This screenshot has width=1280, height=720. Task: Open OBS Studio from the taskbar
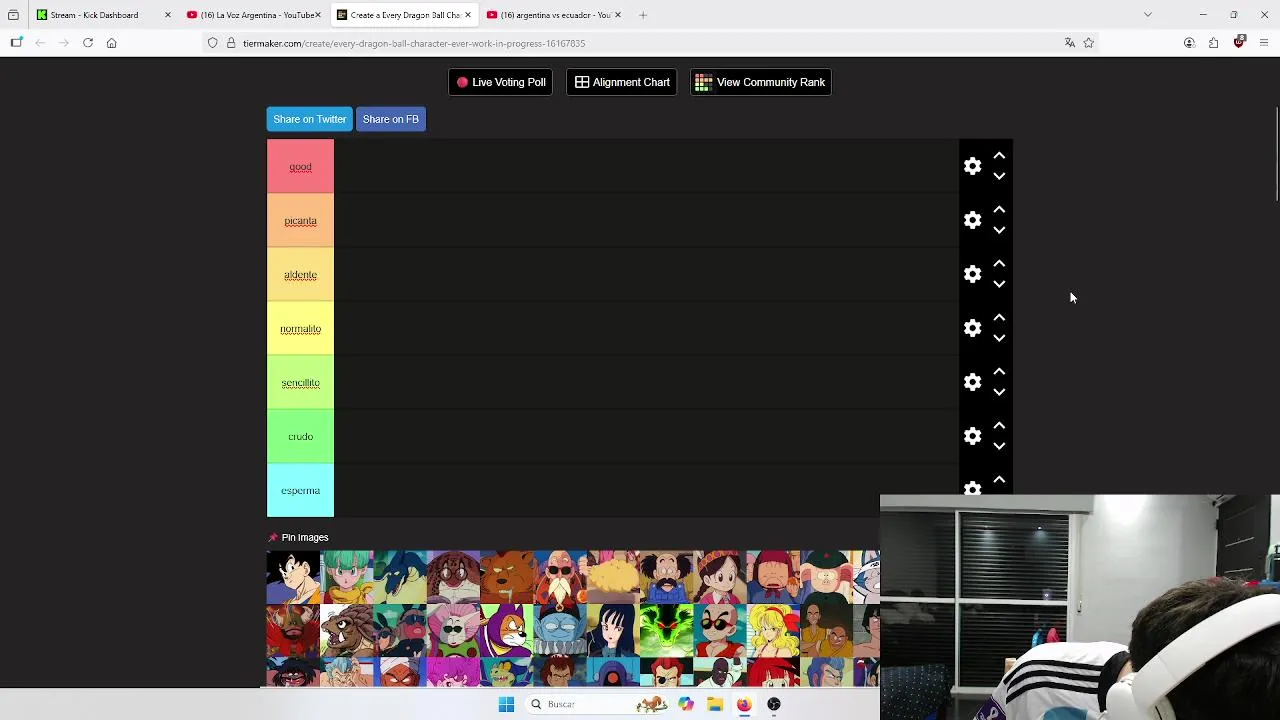[774, 704]
